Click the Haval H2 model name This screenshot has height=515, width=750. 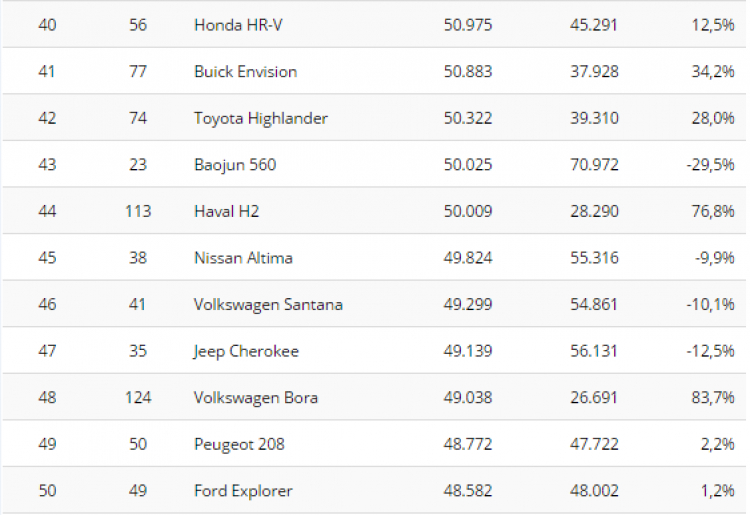tap(226, 211)
